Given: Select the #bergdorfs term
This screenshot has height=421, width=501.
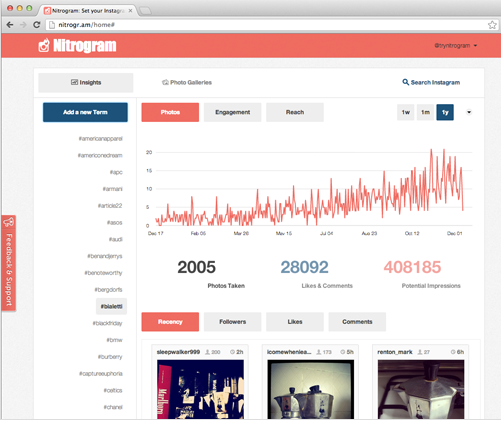Looking at the screenshot, I should point(108,290).
